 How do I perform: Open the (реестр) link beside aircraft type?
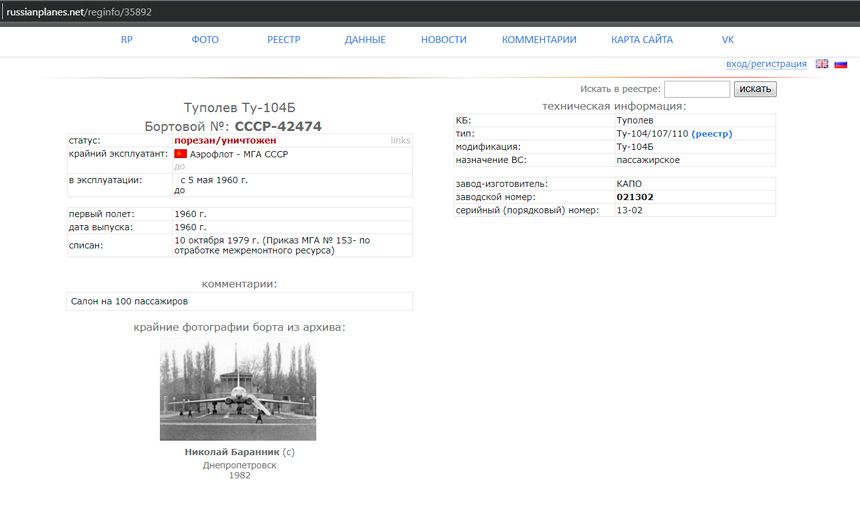712,134
